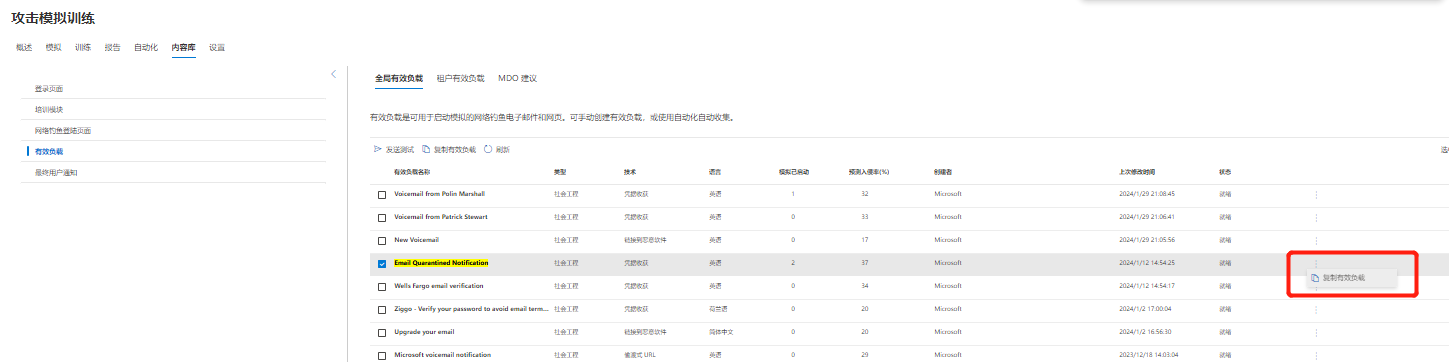The image size is (1449, 362).
Task: Open more options for Ziggo password row
Action: coord(1316,309)
